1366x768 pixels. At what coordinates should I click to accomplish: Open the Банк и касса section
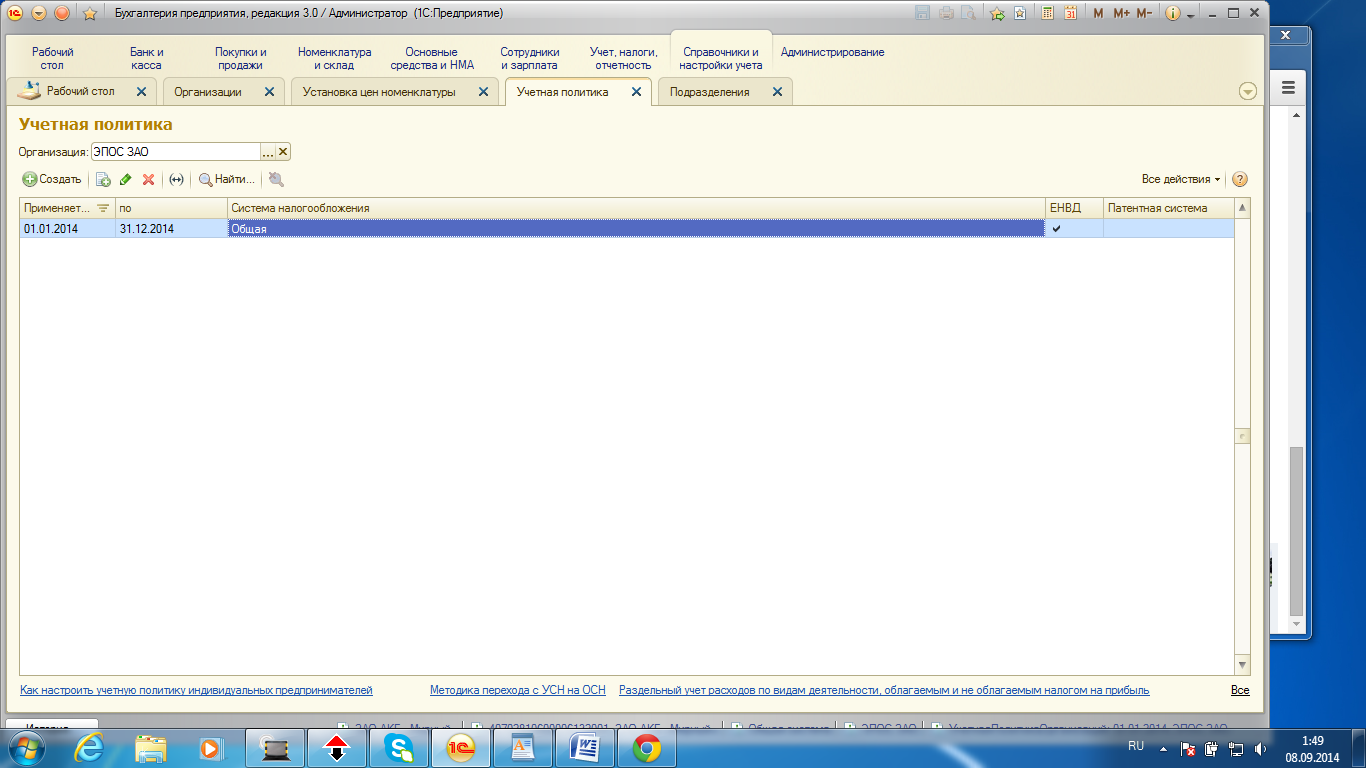146,58
